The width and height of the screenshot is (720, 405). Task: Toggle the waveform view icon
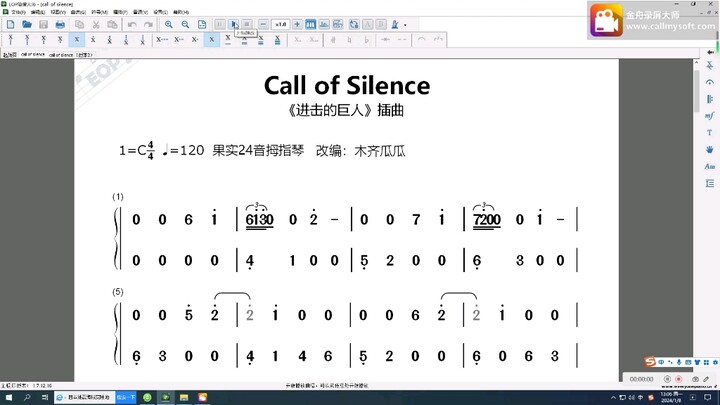[324, 24]
